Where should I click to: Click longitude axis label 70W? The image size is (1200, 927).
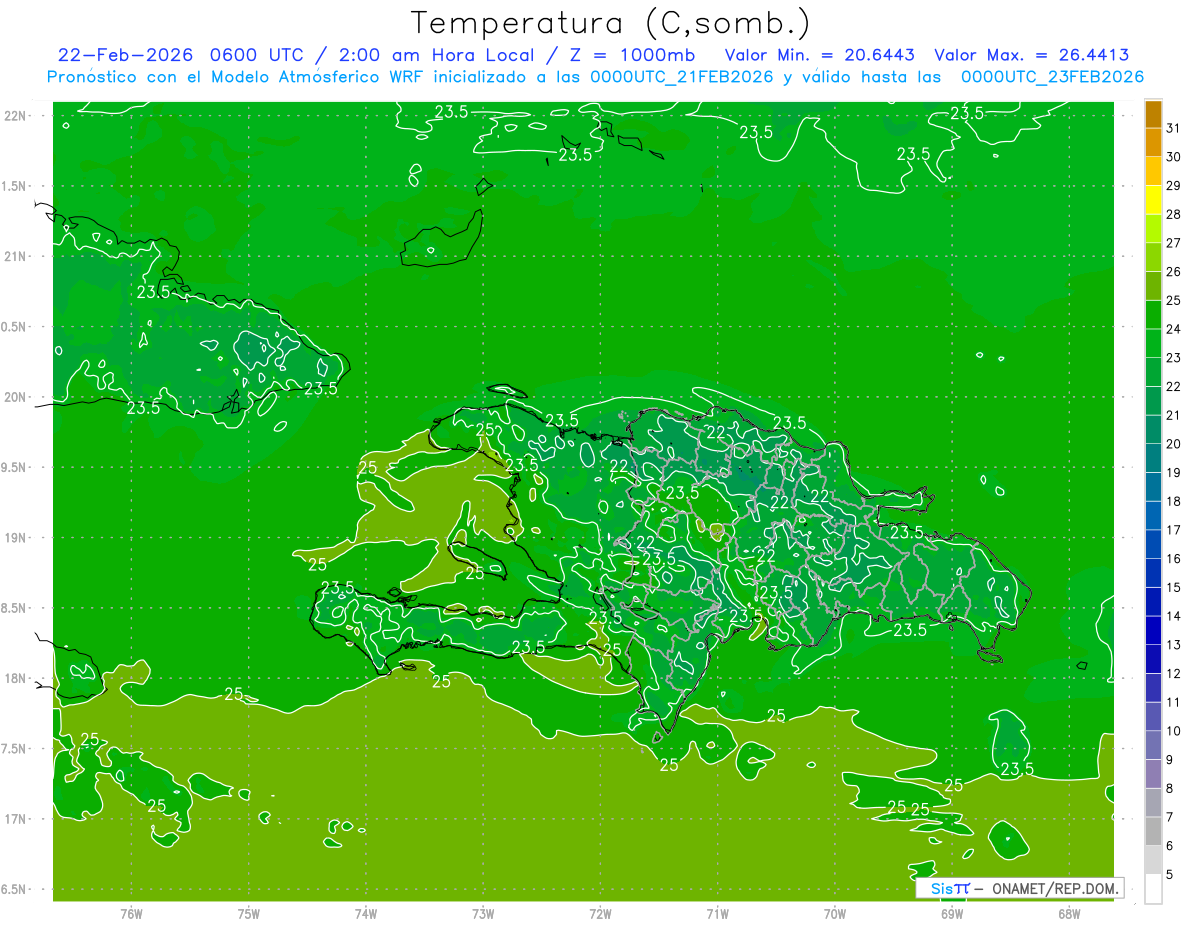[x=835, y=913]
